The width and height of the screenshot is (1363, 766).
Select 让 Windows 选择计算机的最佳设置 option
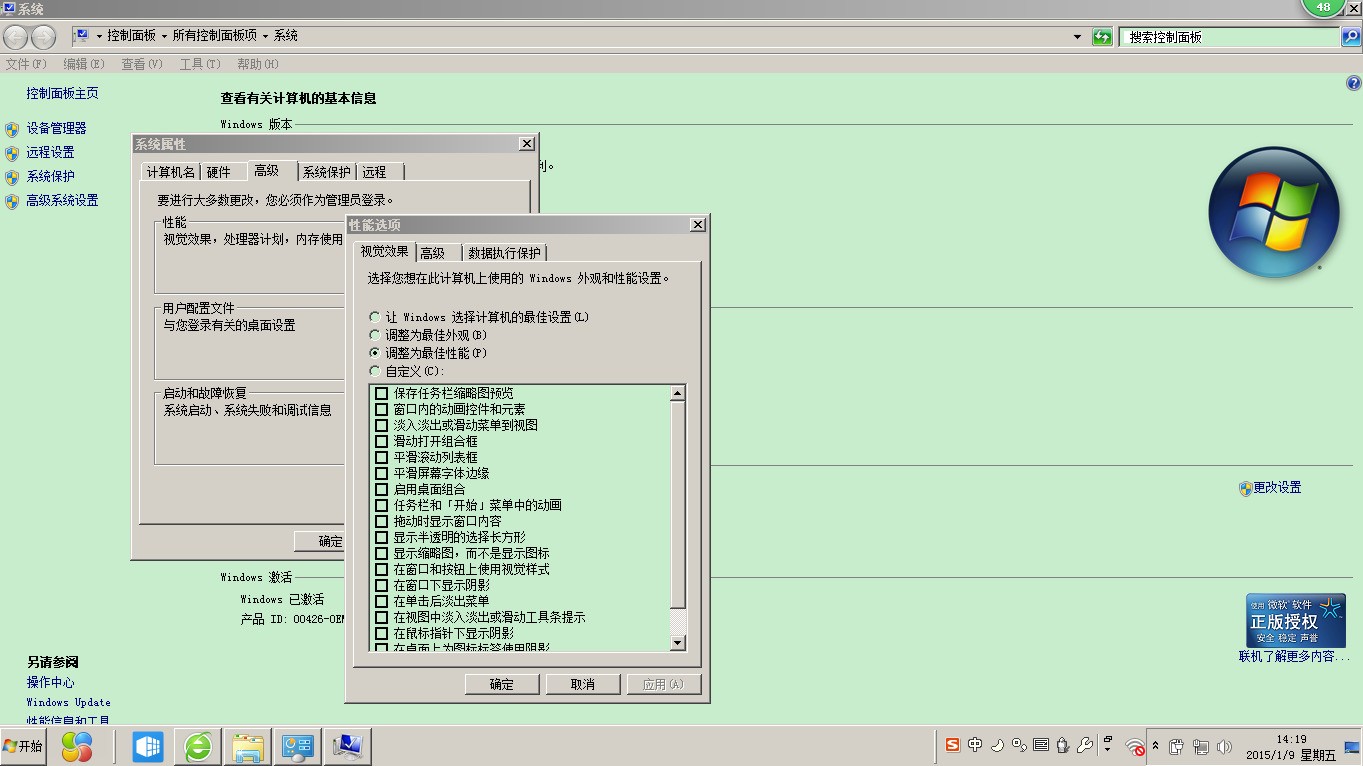(375, 317)
